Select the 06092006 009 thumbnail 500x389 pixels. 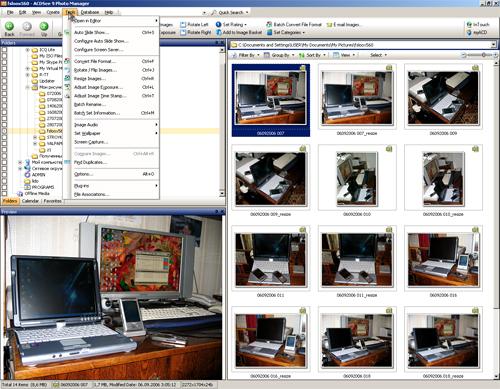pos(443,101)
